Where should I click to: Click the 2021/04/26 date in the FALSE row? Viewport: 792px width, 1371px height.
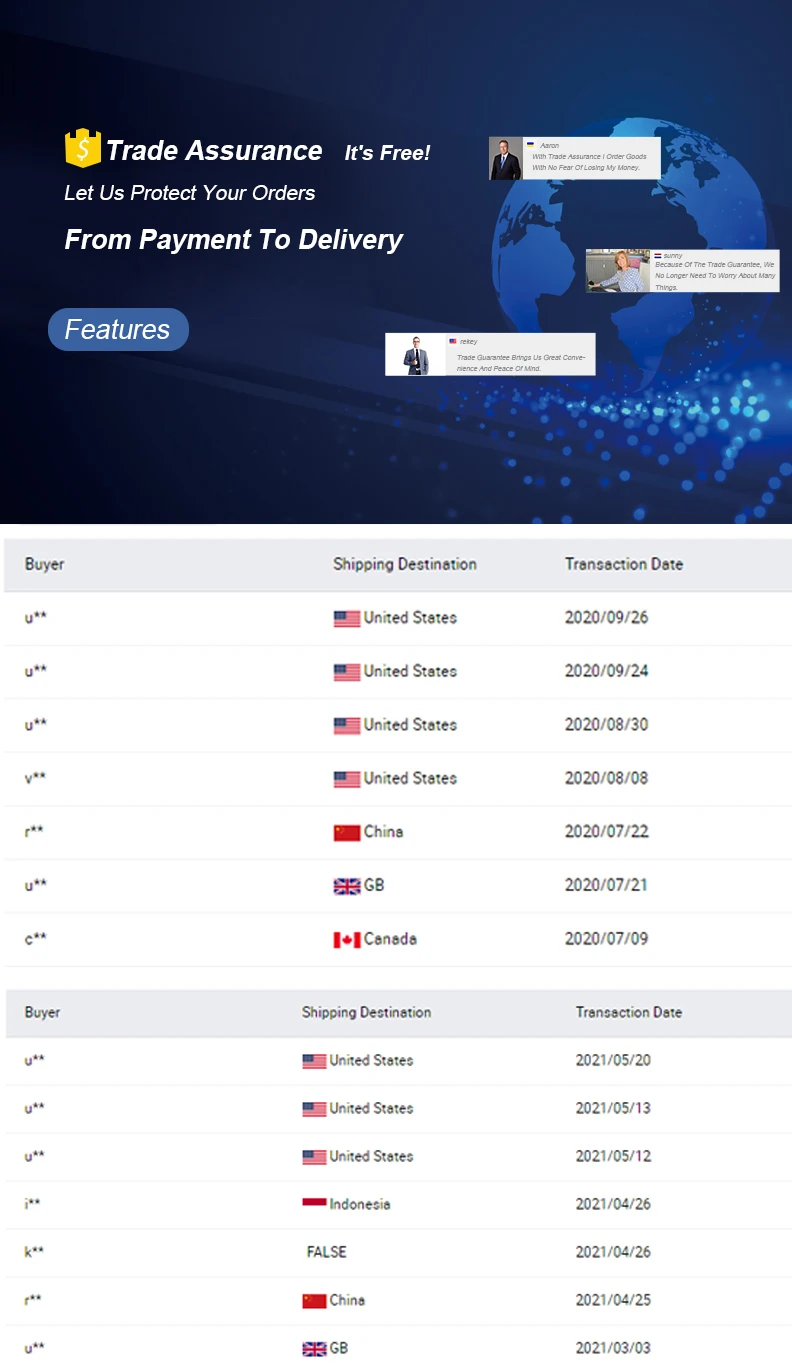click(614, 1252)
